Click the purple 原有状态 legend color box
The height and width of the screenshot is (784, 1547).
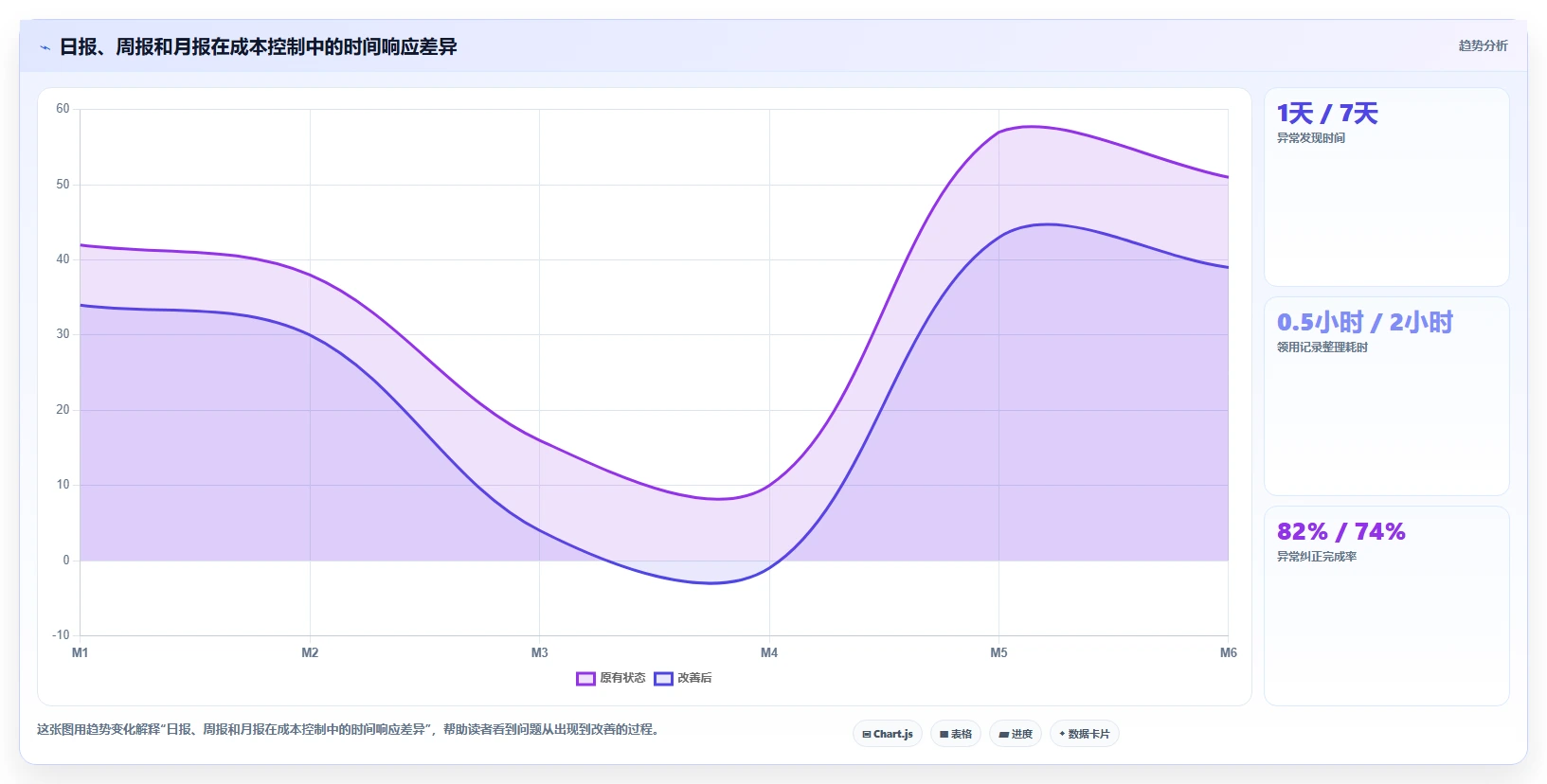585,678
